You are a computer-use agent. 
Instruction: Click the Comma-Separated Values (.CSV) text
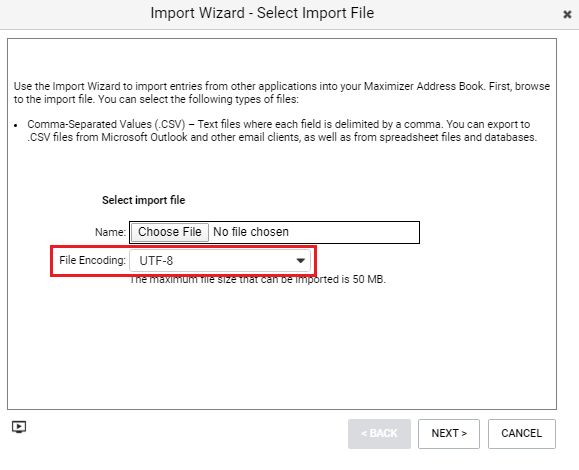tap(106, 124)
